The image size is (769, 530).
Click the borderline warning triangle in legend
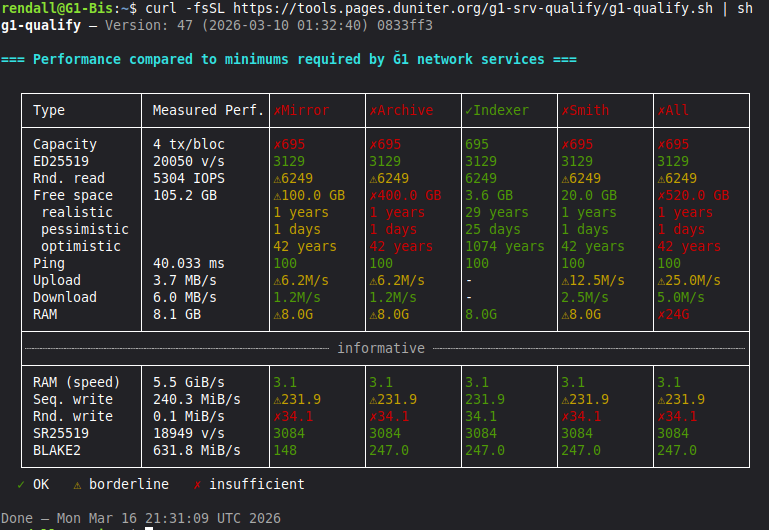coord(77,484)
